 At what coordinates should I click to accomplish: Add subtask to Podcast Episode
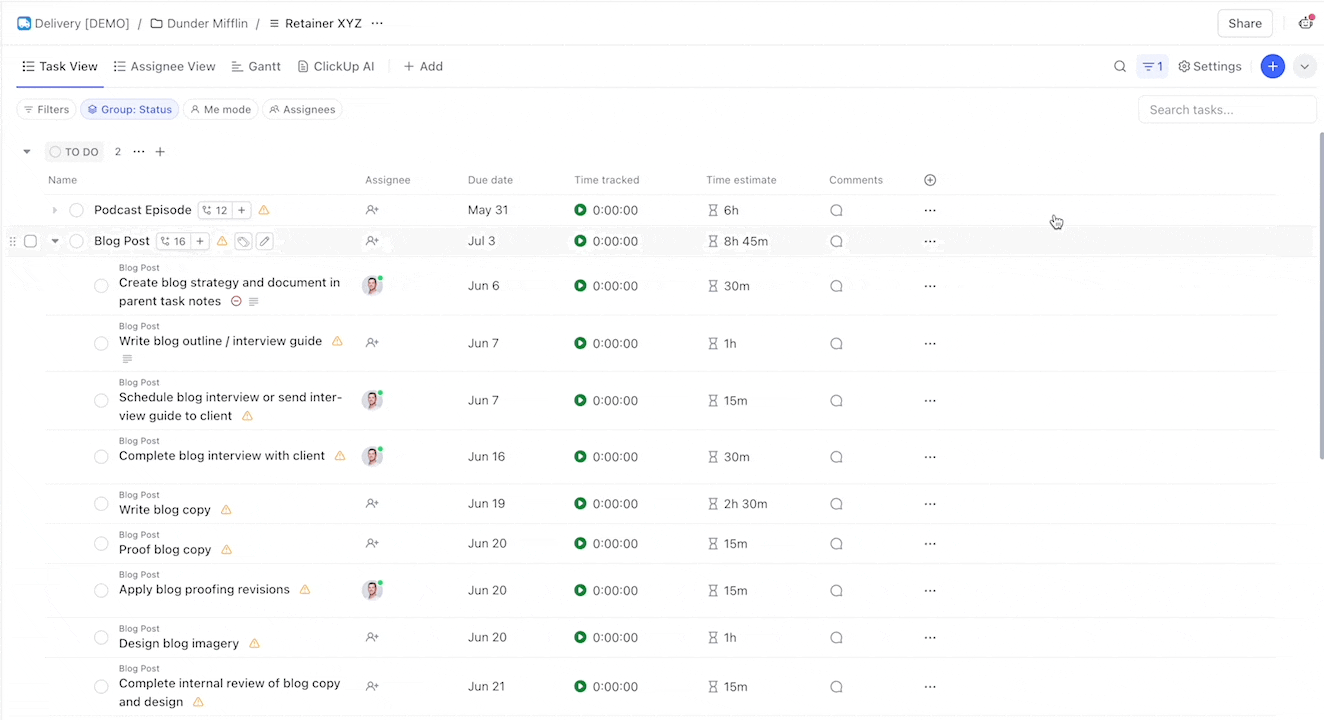click(242, 210)
